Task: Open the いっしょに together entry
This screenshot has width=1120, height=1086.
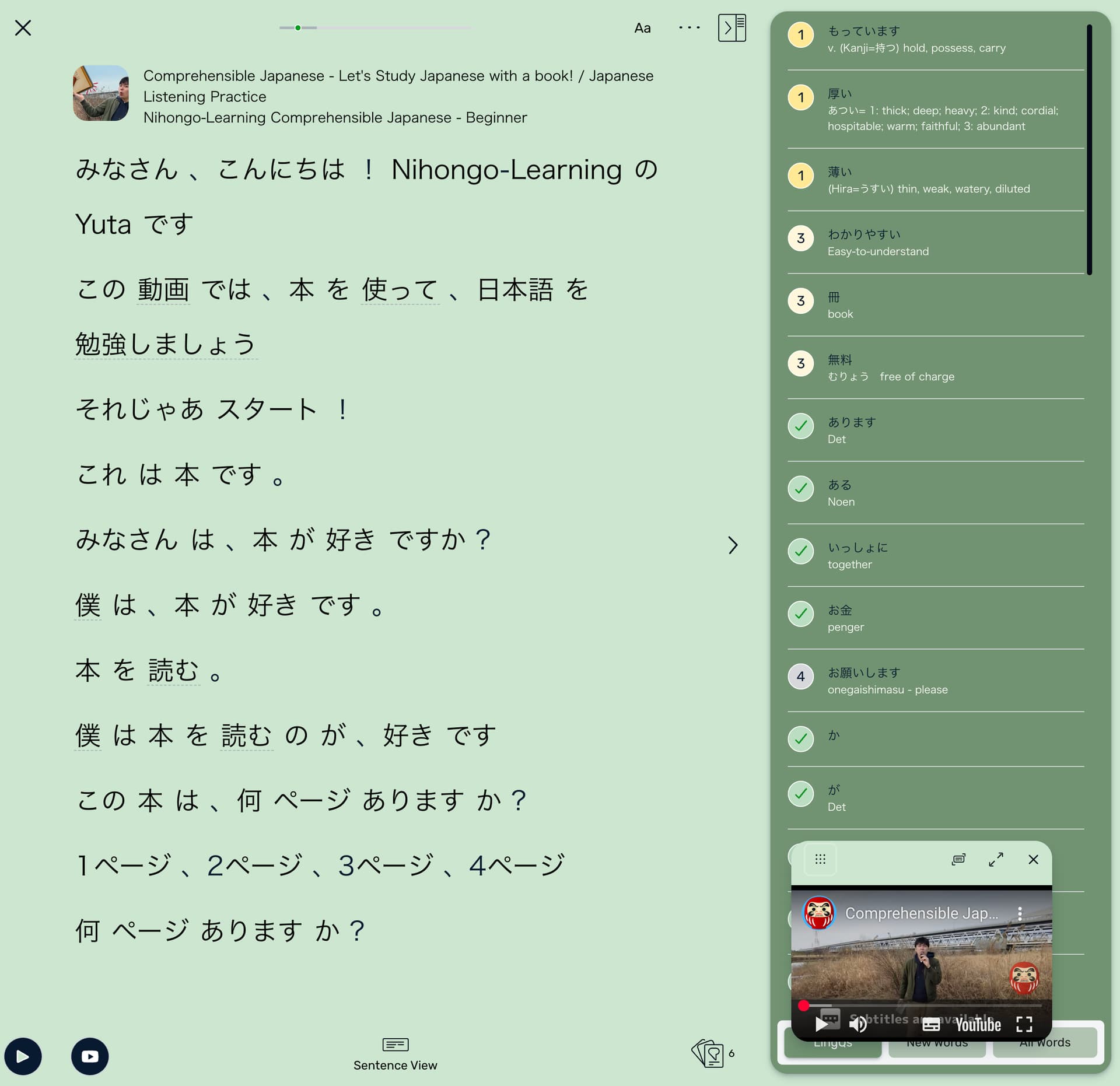Action: tap(936, 555)
